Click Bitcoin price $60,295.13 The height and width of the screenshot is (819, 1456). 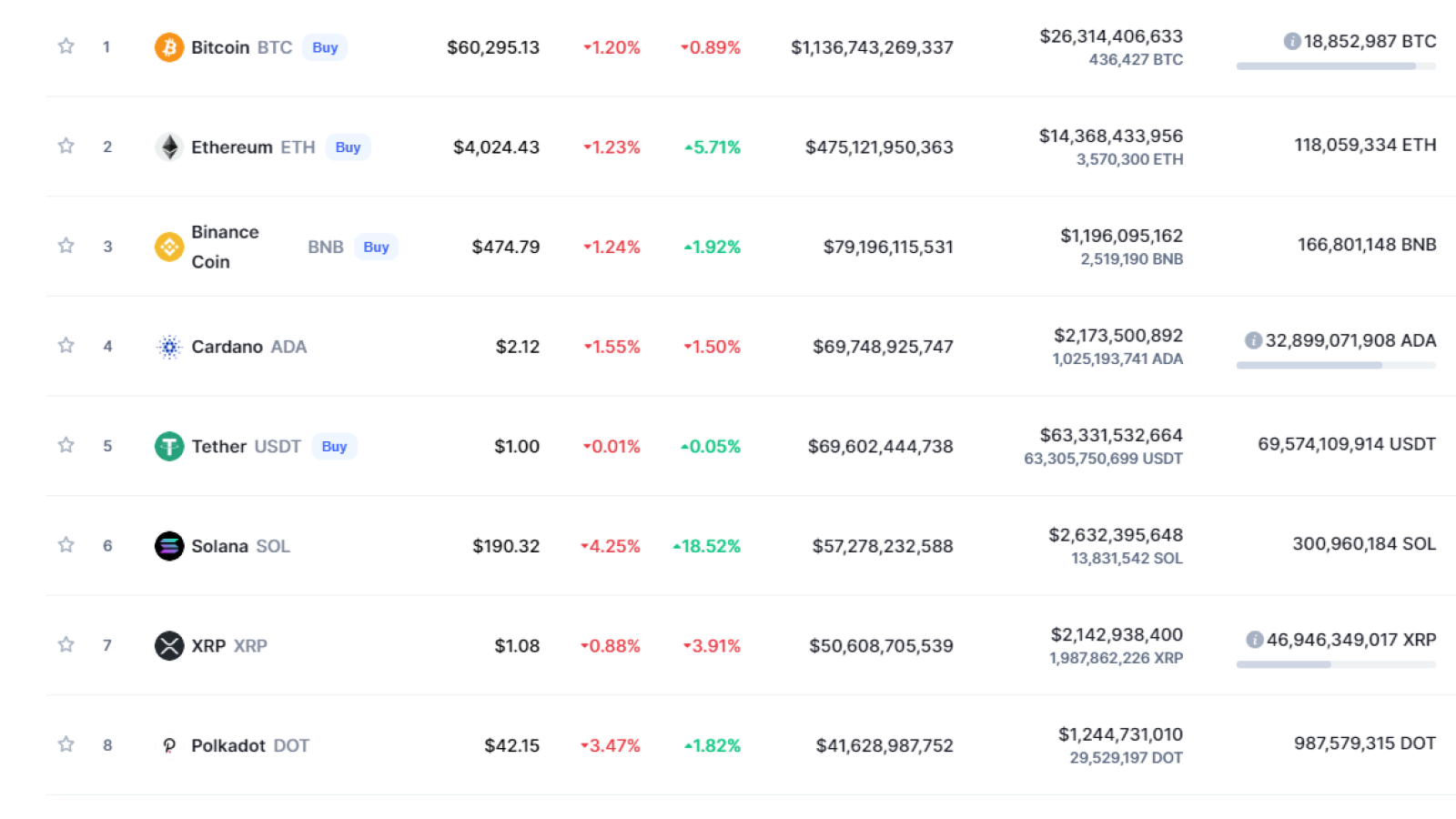click(493, 47)
